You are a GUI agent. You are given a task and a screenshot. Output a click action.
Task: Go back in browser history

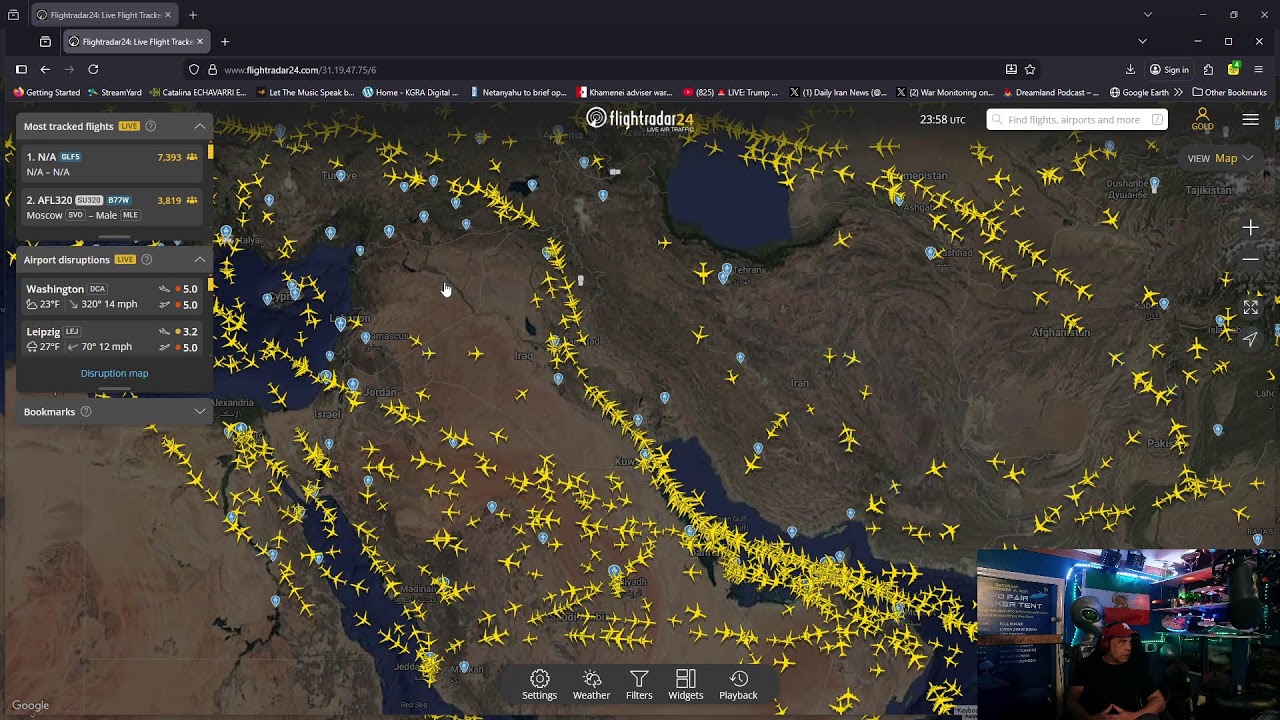45,69
